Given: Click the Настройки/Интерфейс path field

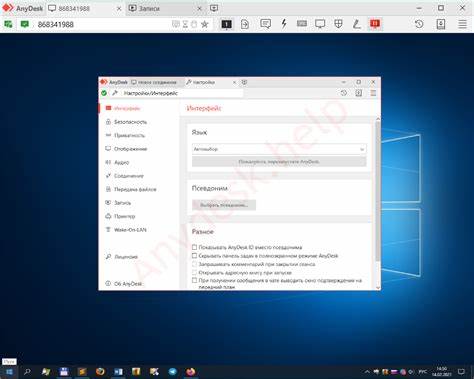Looking at the screenshot, I should [182, 93].
